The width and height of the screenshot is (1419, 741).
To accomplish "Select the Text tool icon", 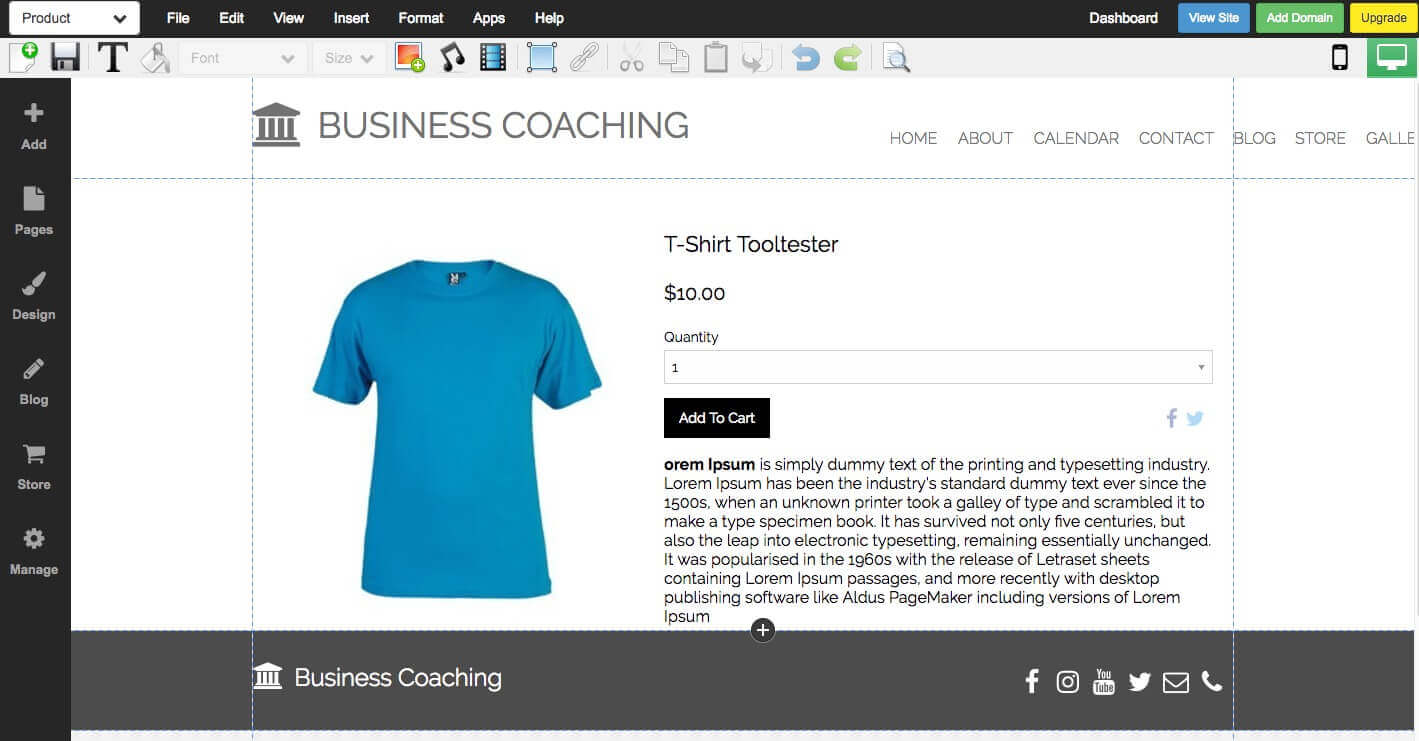I will [112, 58].
